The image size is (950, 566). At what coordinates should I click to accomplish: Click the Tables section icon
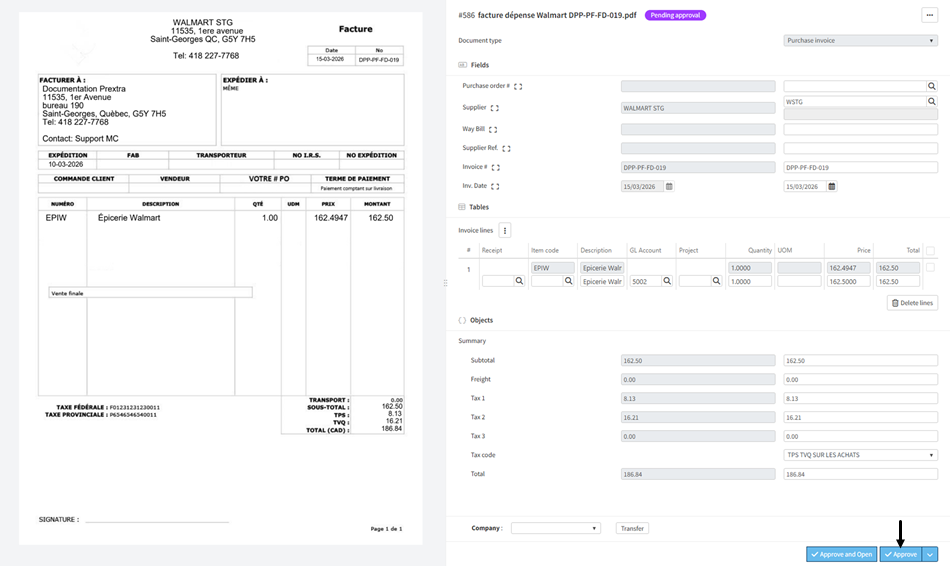click(462, 207)
